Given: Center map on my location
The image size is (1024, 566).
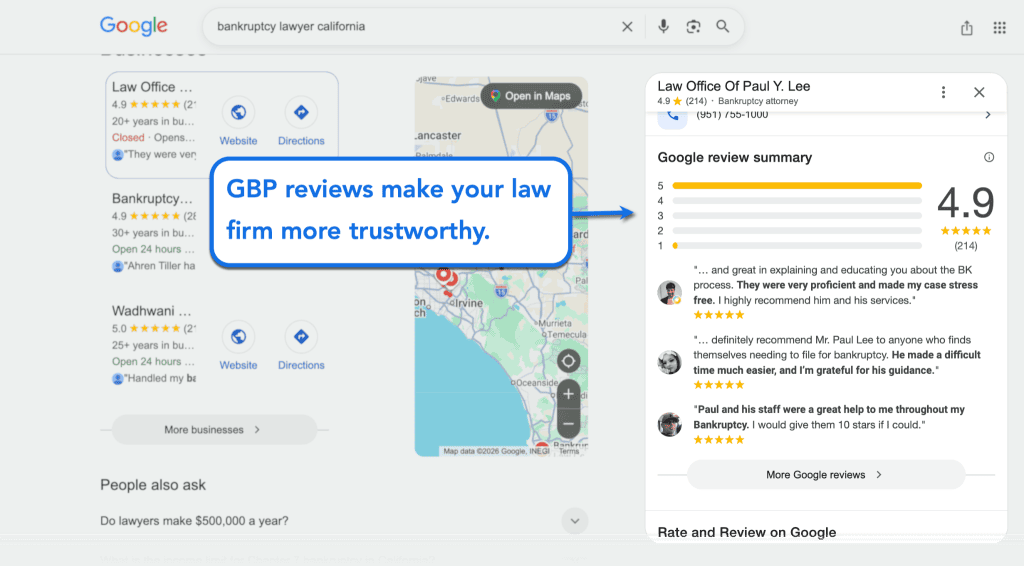Looking at the screenshot, I should tap(568, 360).
